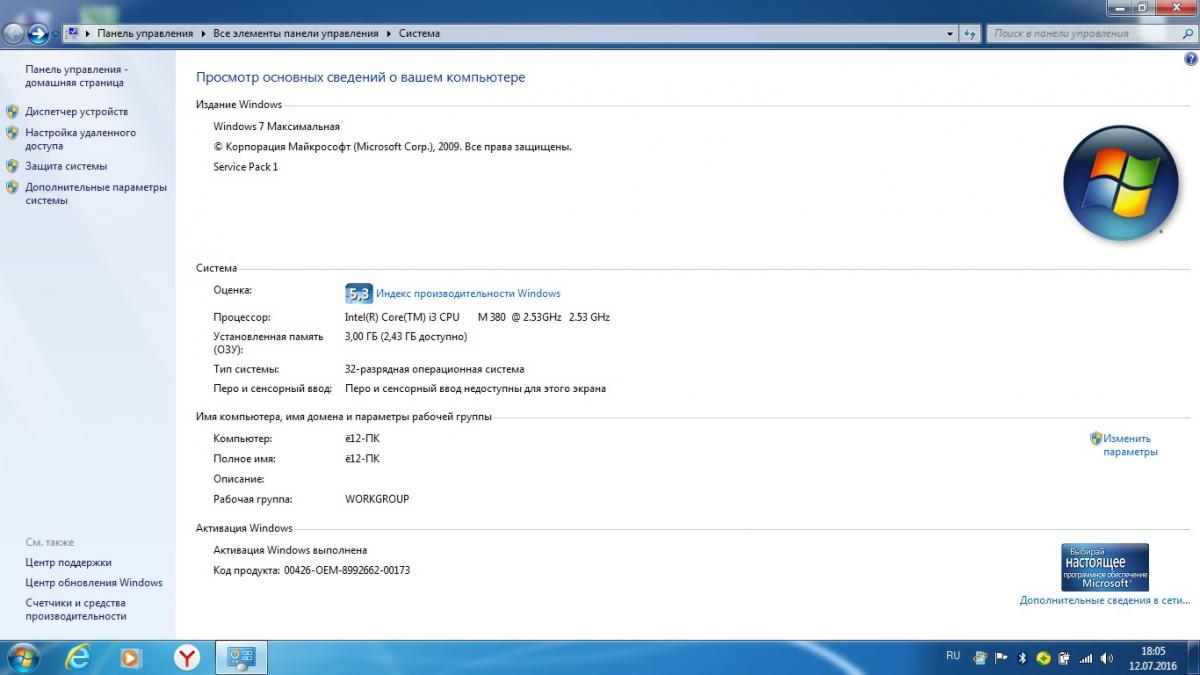Viewport: 1200px width, 675px height.
Task: Open 'Центр обновления Windows' link
Action: (x=94, y=583)
